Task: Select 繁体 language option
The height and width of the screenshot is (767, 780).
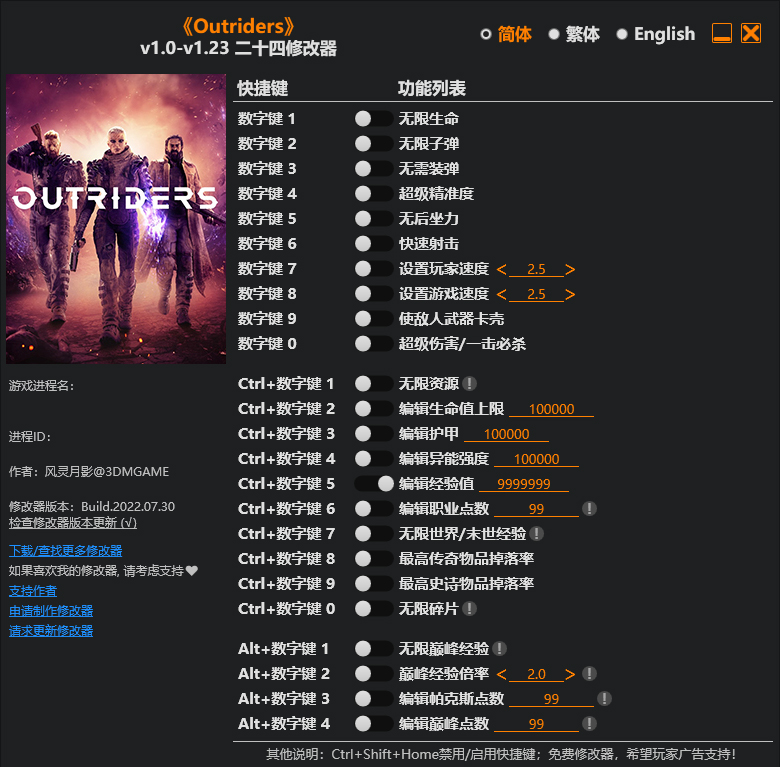Action: tap(575, 34)
